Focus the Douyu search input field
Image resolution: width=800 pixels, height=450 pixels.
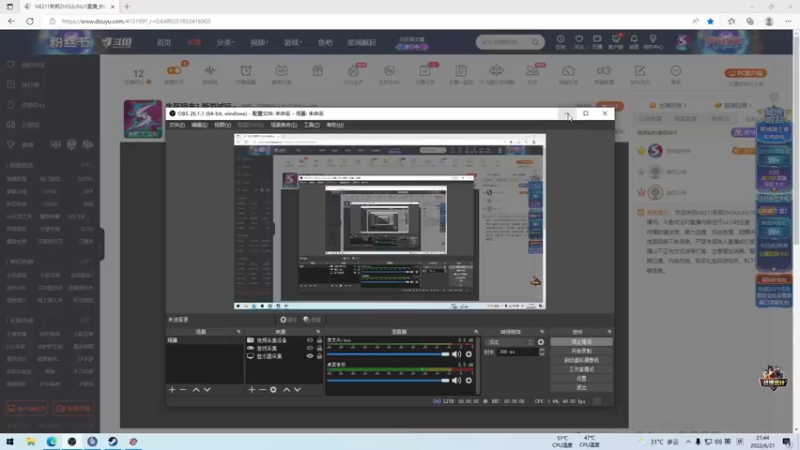(x=504, y=42)
